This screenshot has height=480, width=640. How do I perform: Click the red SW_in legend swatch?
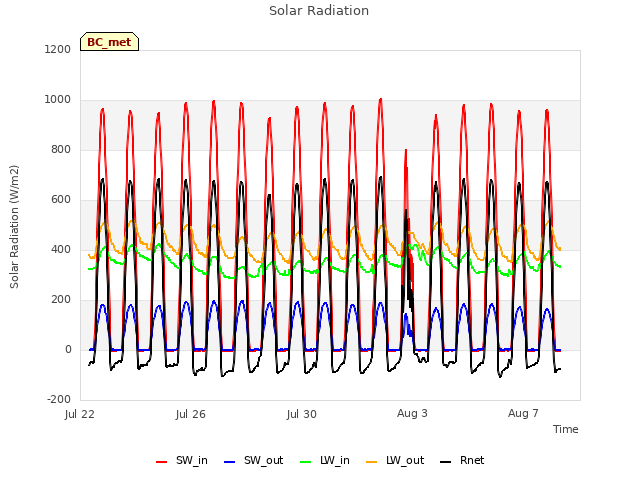162,462
